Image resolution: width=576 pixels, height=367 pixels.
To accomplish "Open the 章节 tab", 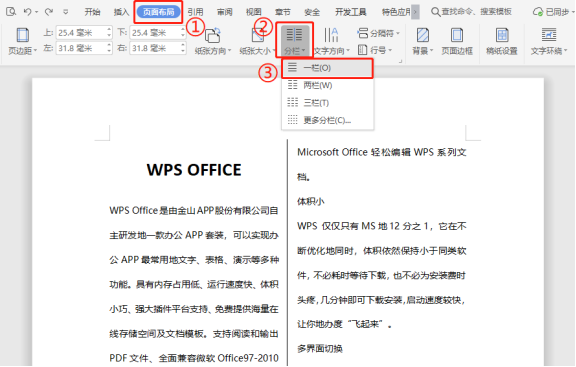I will tap(282, 12).
